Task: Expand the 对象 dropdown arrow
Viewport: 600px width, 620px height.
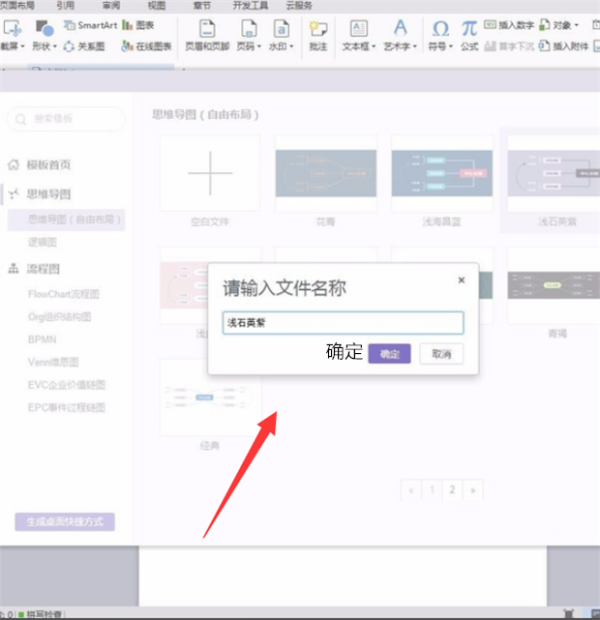Action: coord(577,25)
